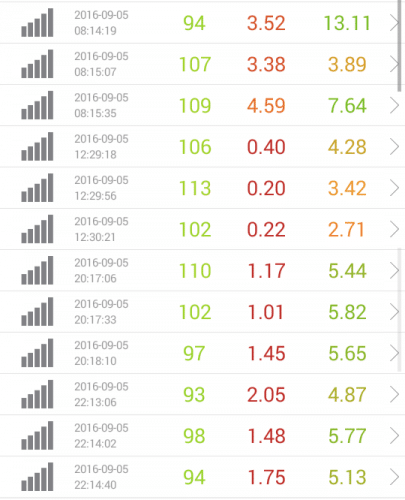Select ping value 113 result
The height and width of the screenshot is (500, 405).
pos(195,188)
